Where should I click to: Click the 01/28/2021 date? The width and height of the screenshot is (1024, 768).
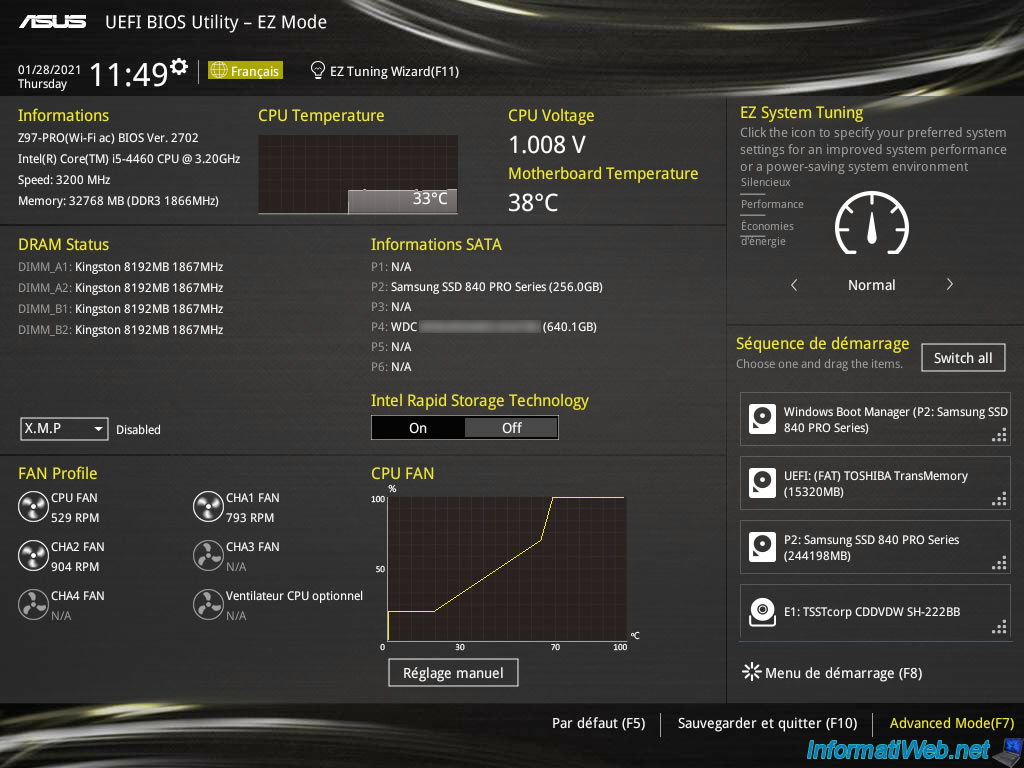pos(50,69)
